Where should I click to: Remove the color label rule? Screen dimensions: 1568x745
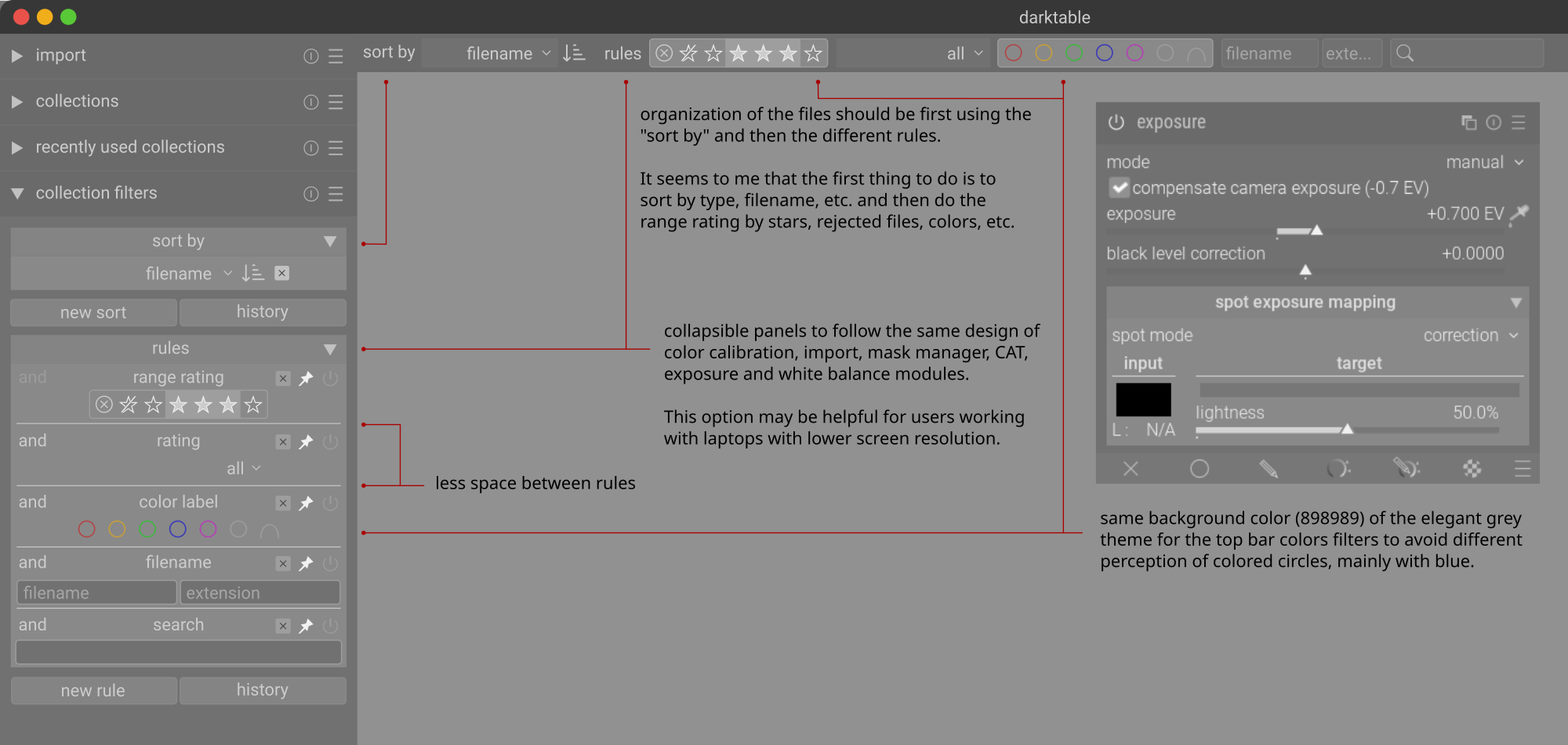click(x=282, y=503)
